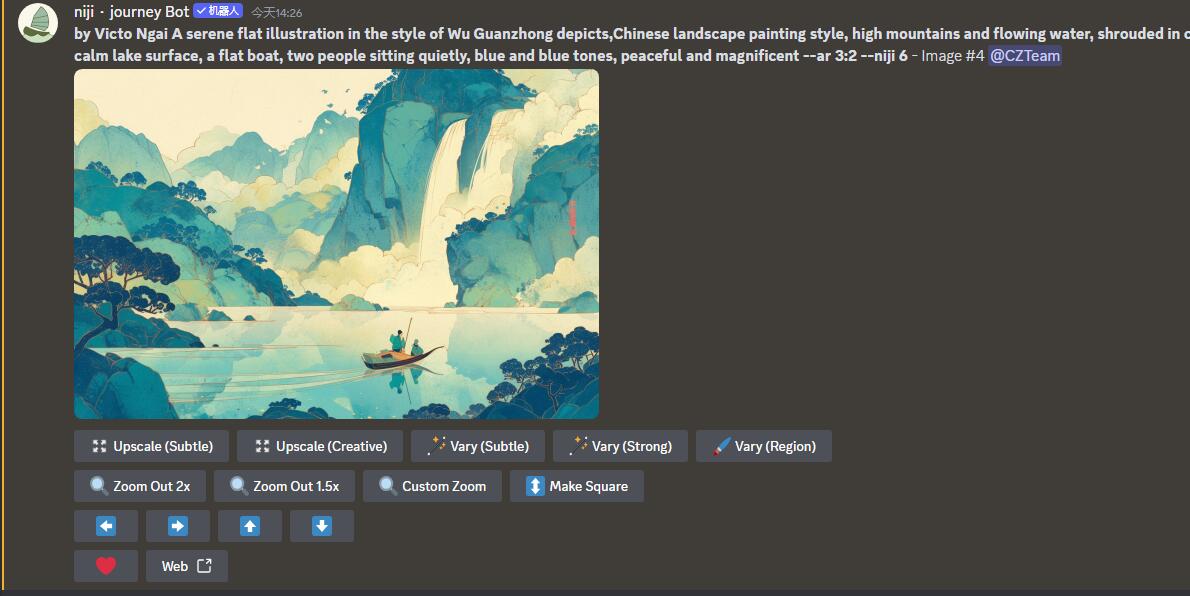Click Zoom Out 1.5x button
Viewport: 1190px width, 596px height.
285,486
